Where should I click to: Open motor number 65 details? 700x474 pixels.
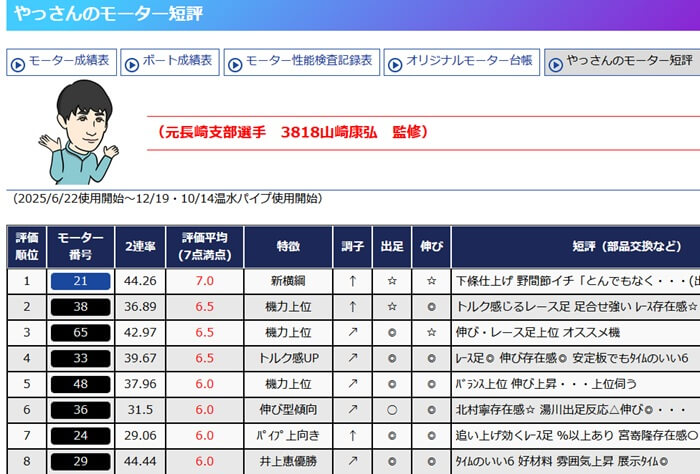81,332
